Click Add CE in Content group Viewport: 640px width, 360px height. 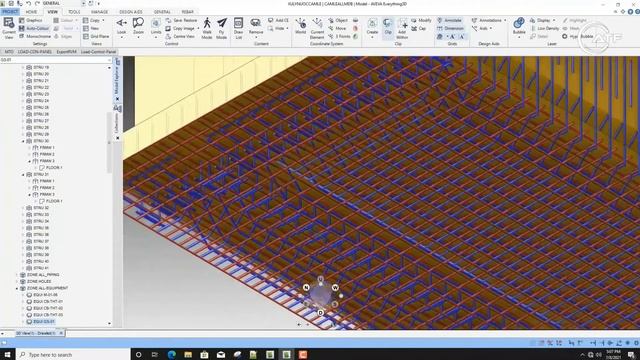tap(278, 20)
